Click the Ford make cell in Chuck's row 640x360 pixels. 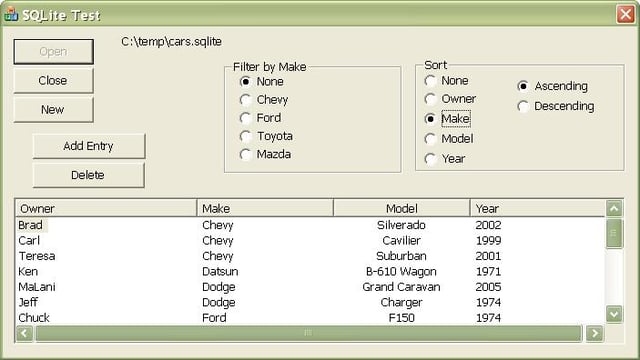click(214, 318)
